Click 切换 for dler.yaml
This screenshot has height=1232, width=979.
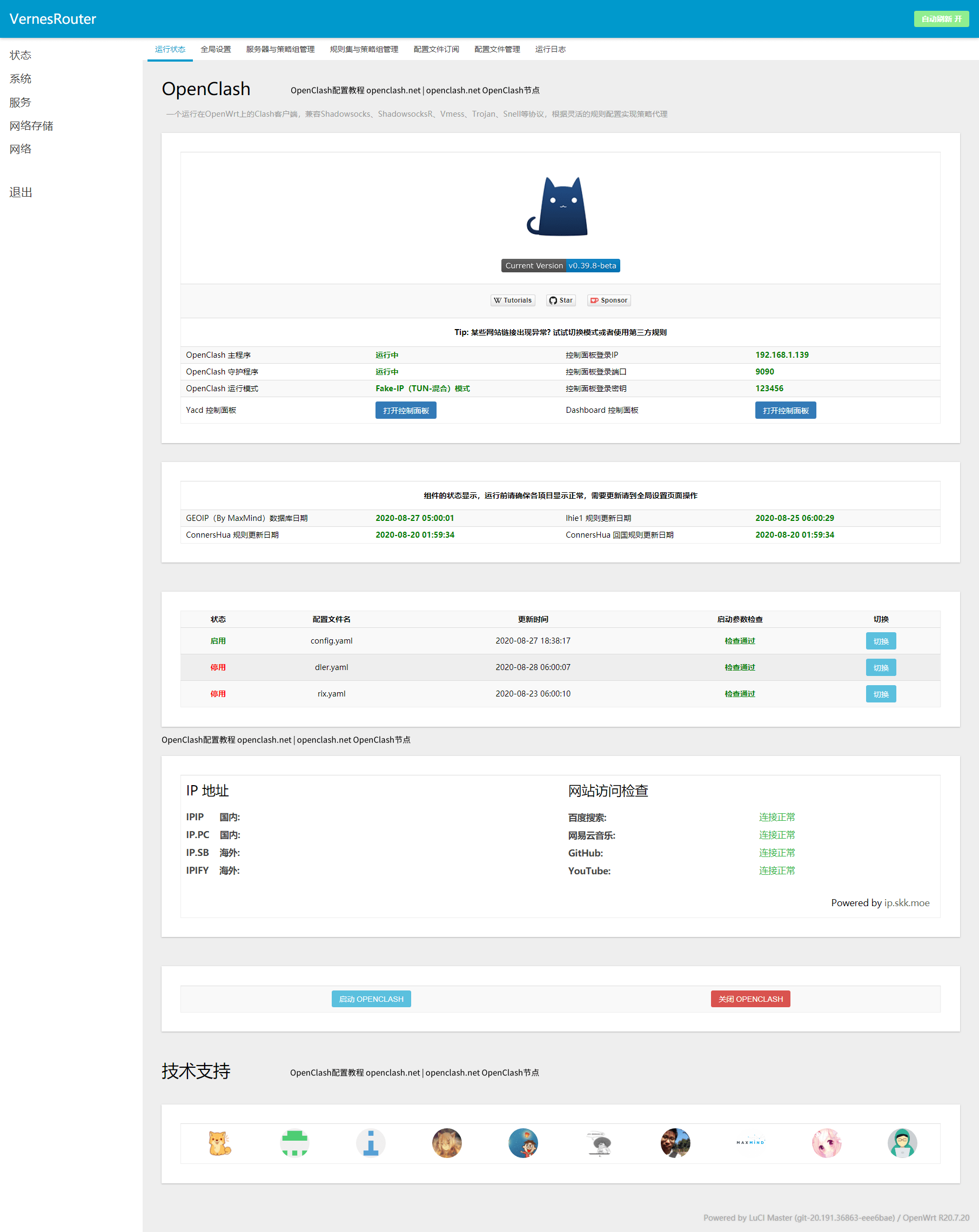881,667
